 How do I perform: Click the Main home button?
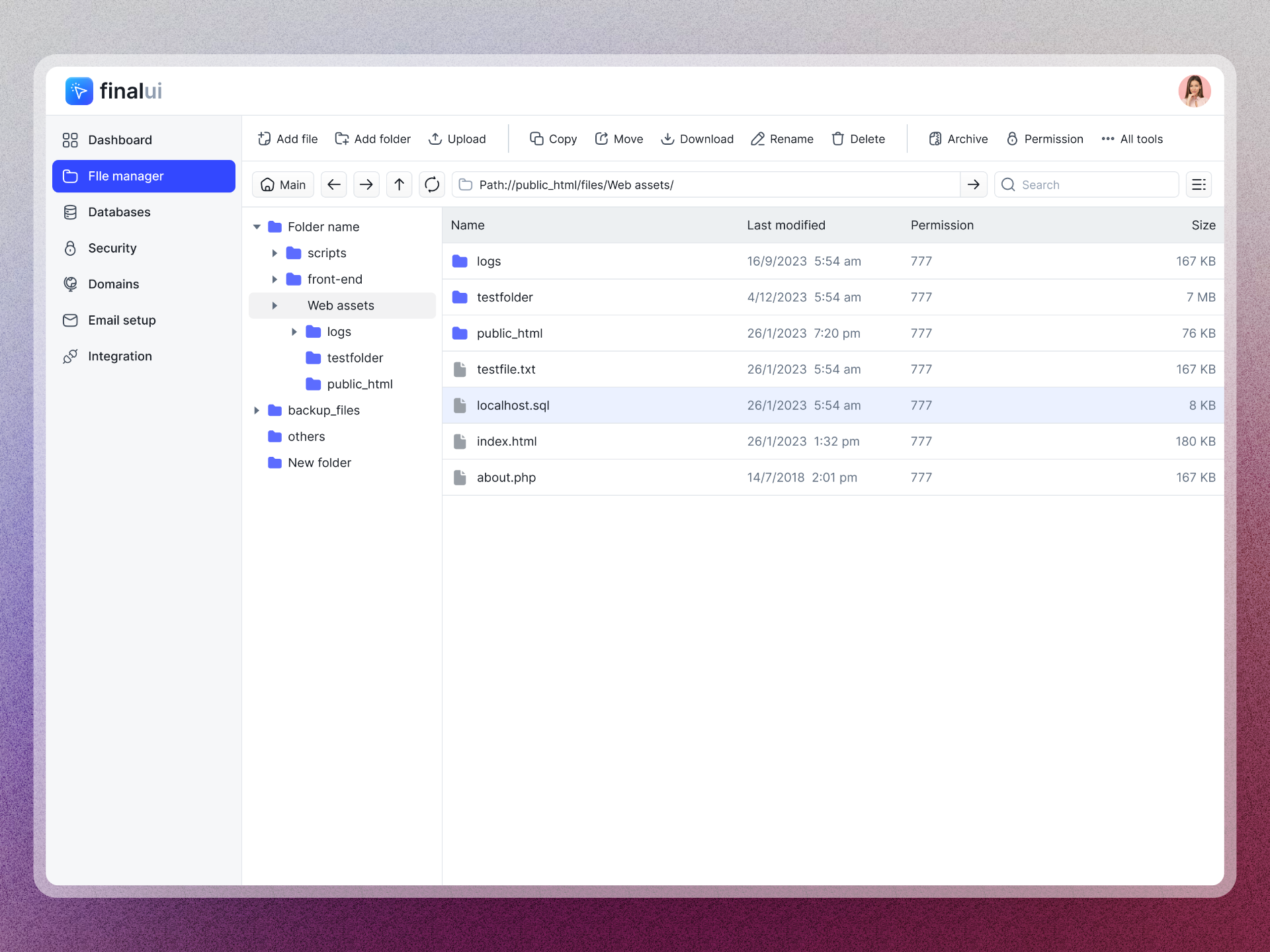click(x=282, y=184)
